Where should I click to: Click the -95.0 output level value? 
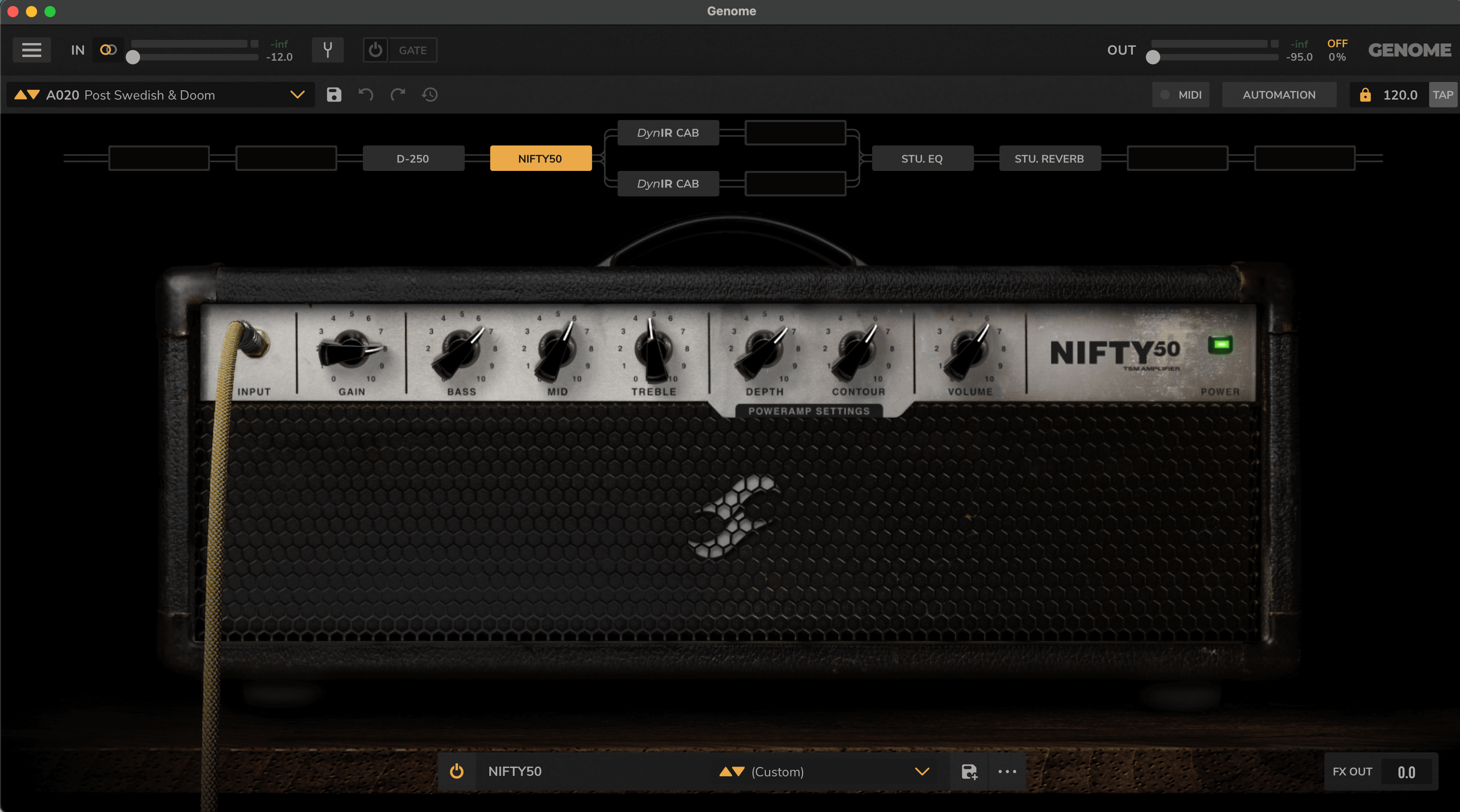tap(1299, 57)
